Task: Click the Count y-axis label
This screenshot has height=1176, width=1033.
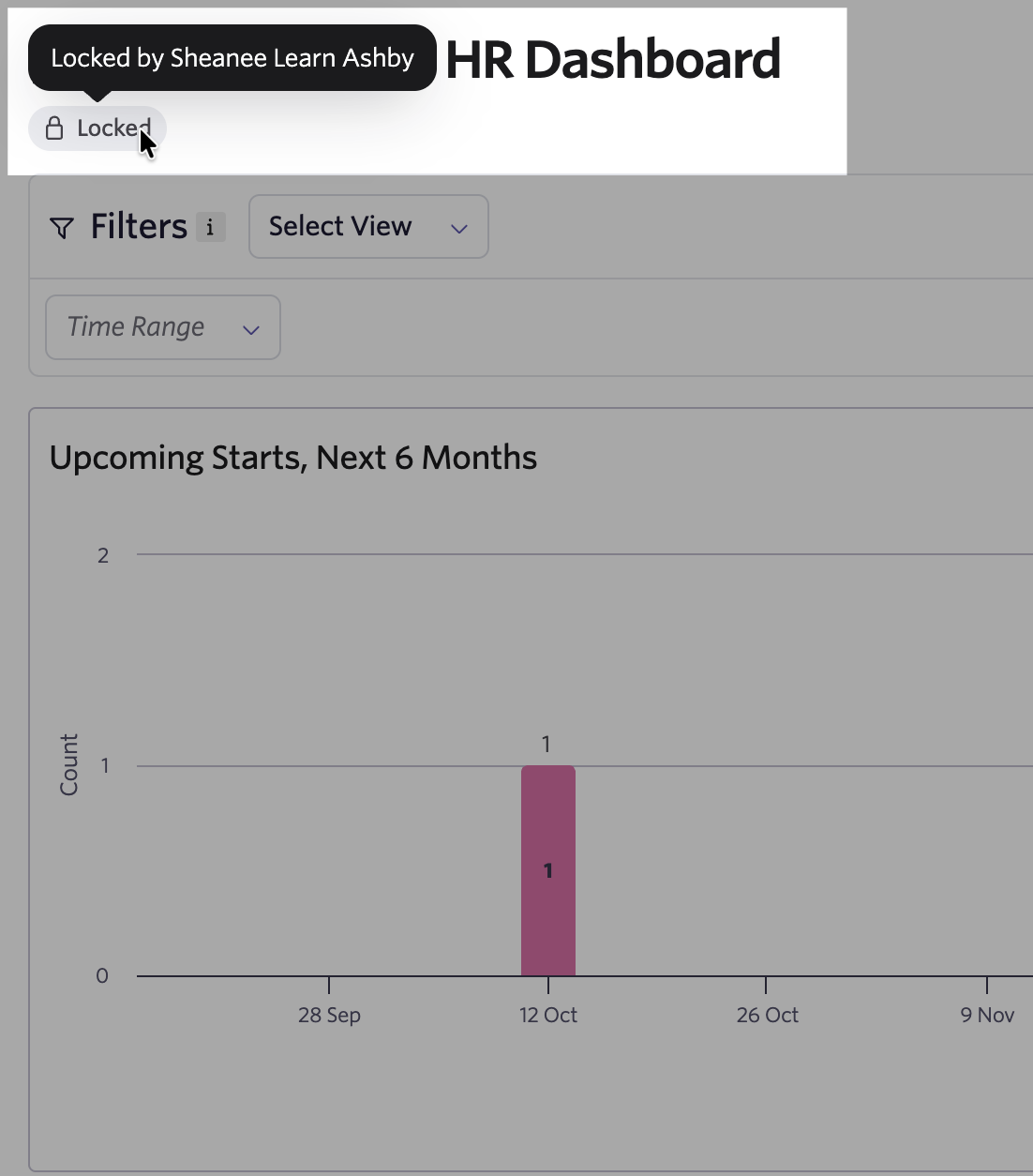Action: [68, 764]
